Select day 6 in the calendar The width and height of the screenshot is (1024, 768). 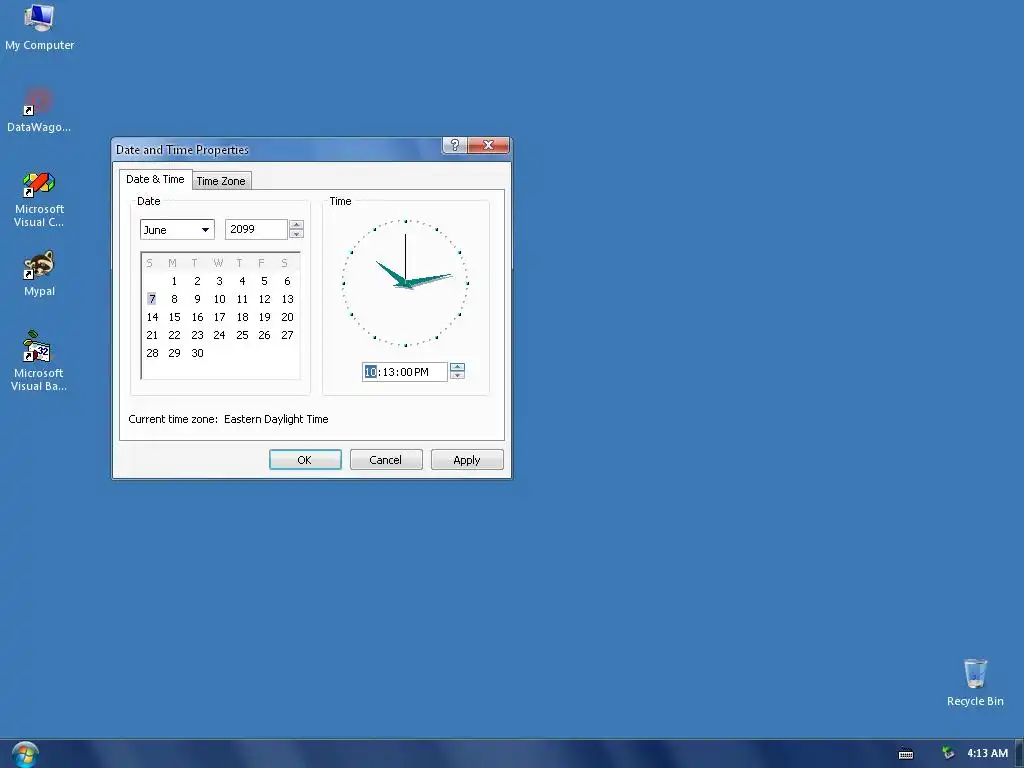click(x=287, y=281)
